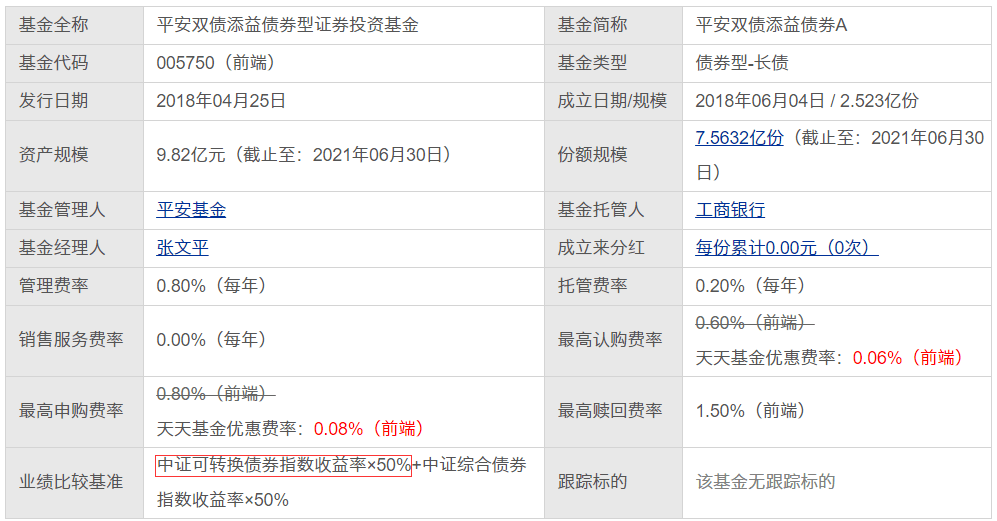Image resolution: width=997 pixels, height=521 pixels.
Task: Select the asset size 9.82亿元 value
Action: pos(191,155)
